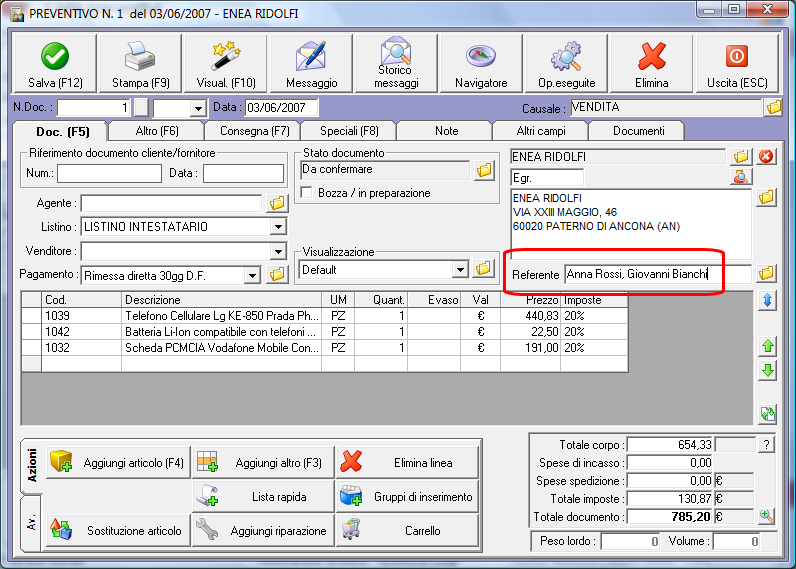796x569 pixels.
Task: Expand Visualizzazione Default dropdown
Action: click(460, 270)
